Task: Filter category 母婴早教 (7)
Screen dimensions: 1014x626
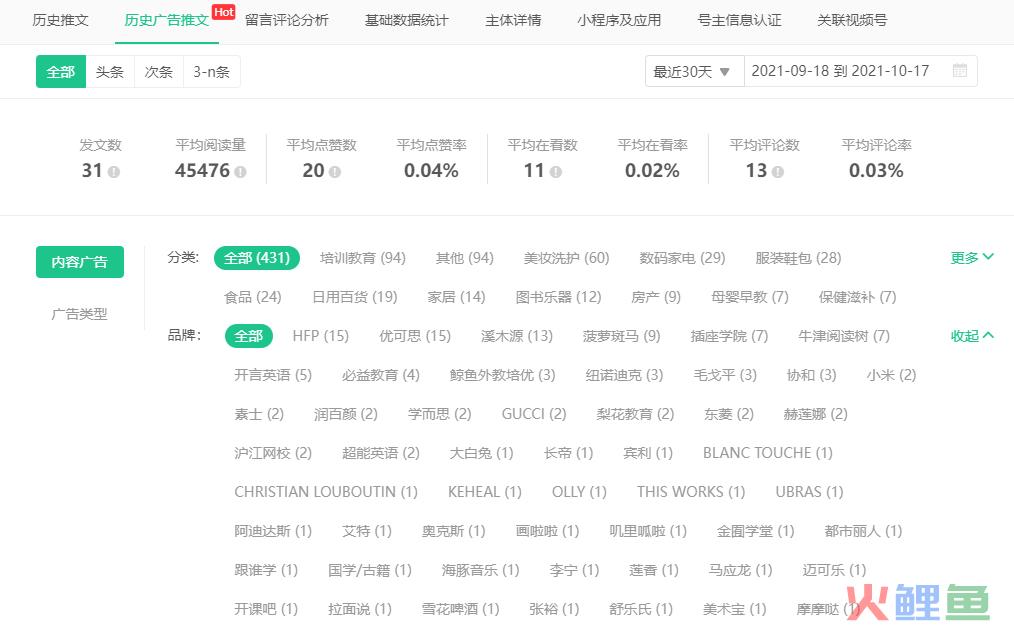Action: pyautogui.click(x=750, y=297)
